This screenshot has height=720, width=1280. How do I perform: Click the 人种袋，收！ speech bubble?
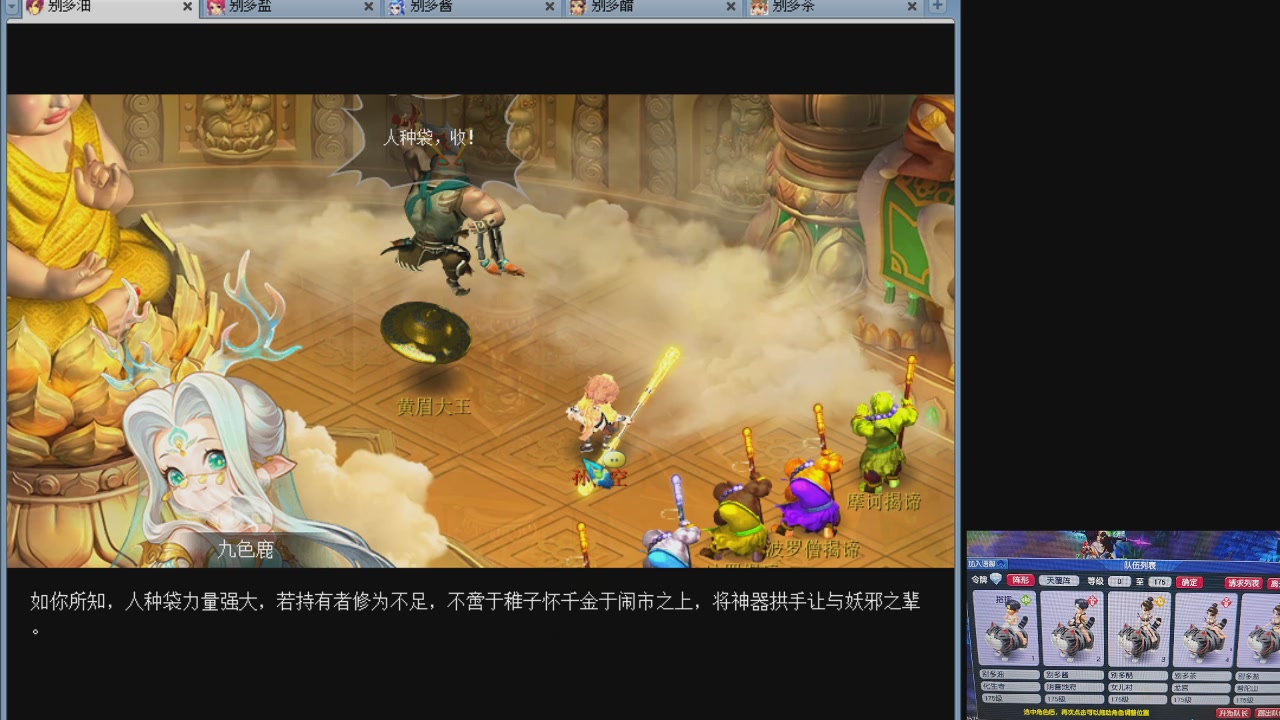430,138
